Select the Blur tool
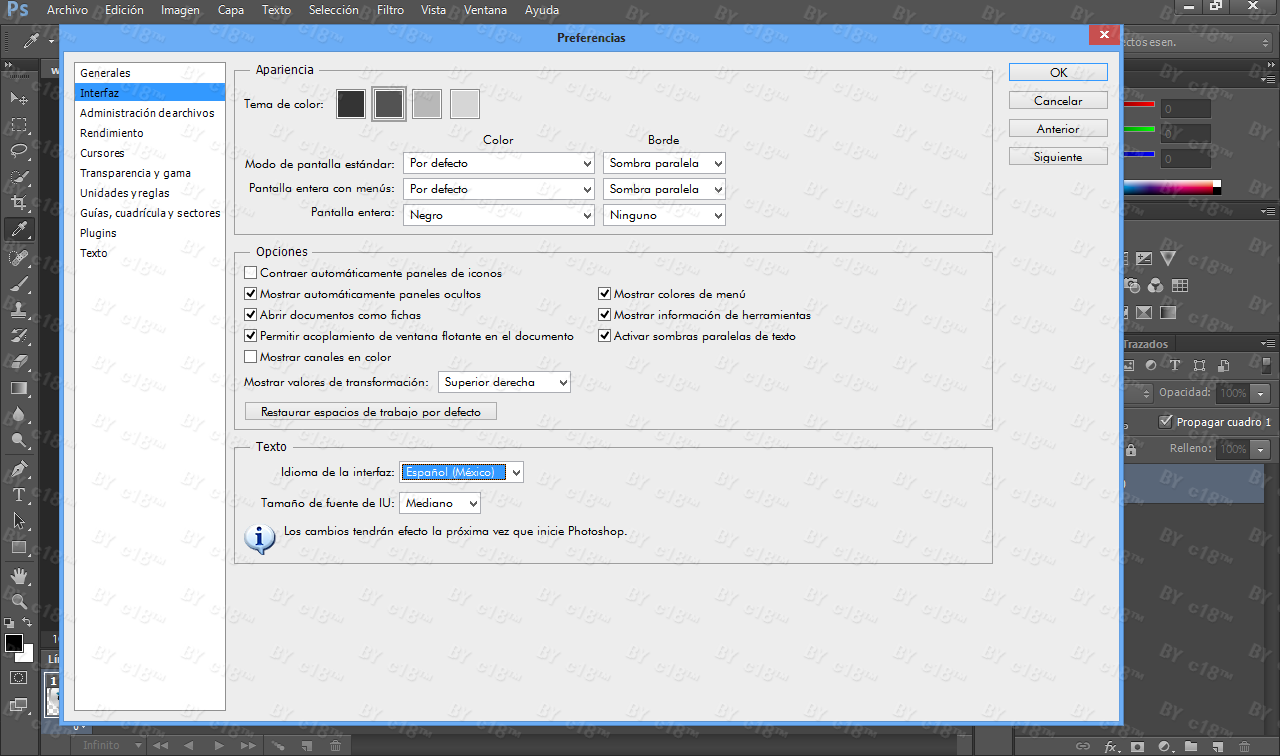Viewport: 1280px width, 756px height. tap(19, 414)
